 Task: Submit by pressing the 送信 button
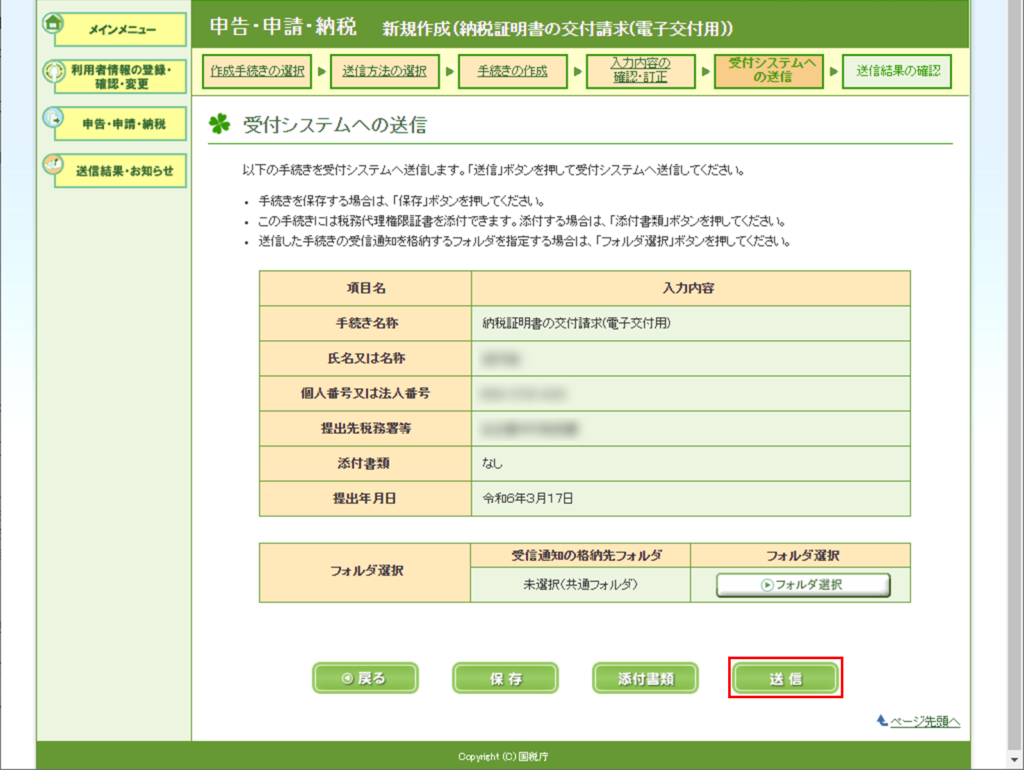pyautogui.click(x=785, y=678)
